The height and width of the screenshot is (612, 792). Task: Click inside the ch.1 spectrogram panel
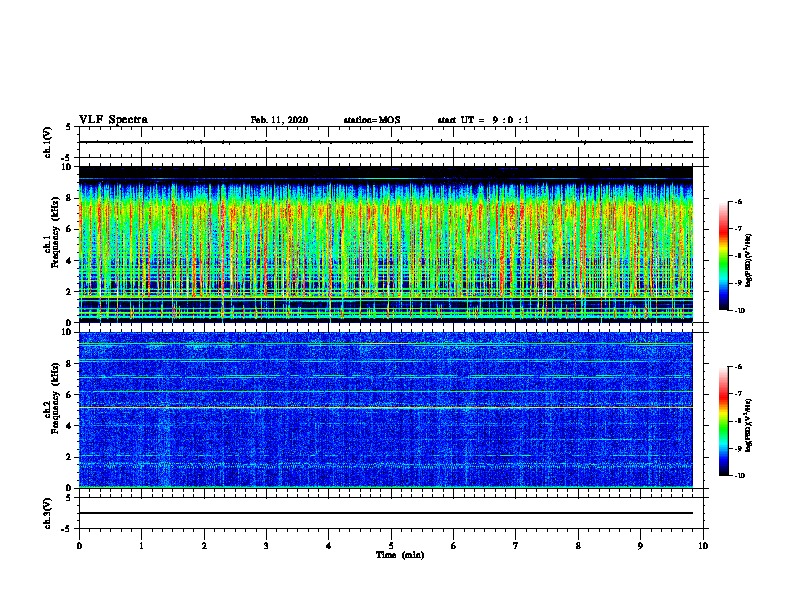click(x=386, y=244)
